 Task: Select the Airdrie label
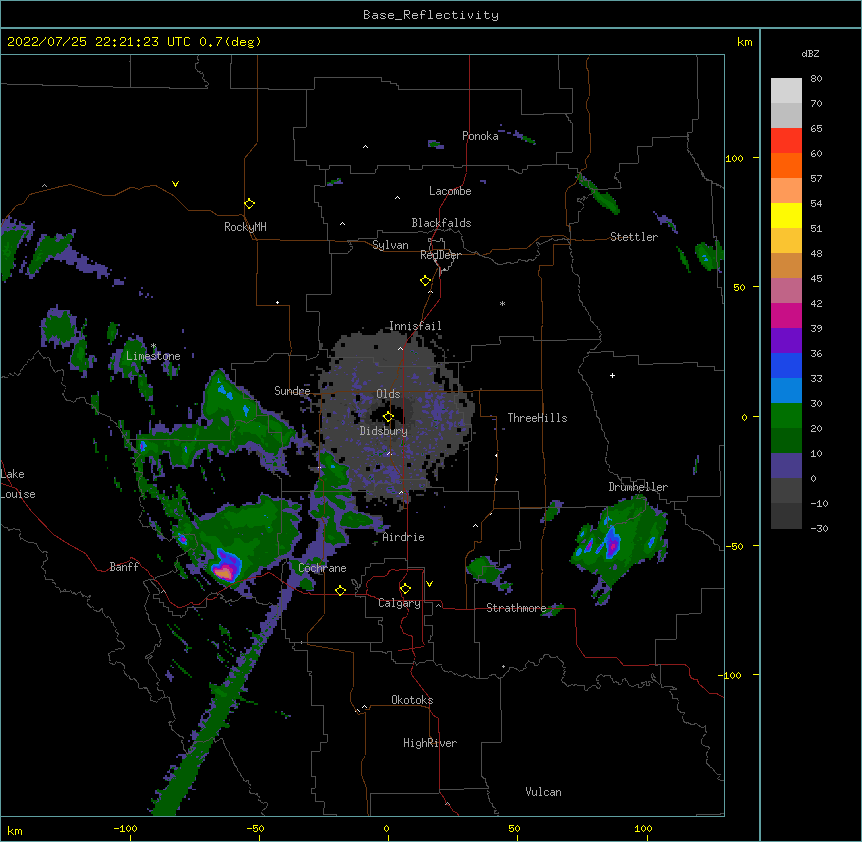pos(404,537)
